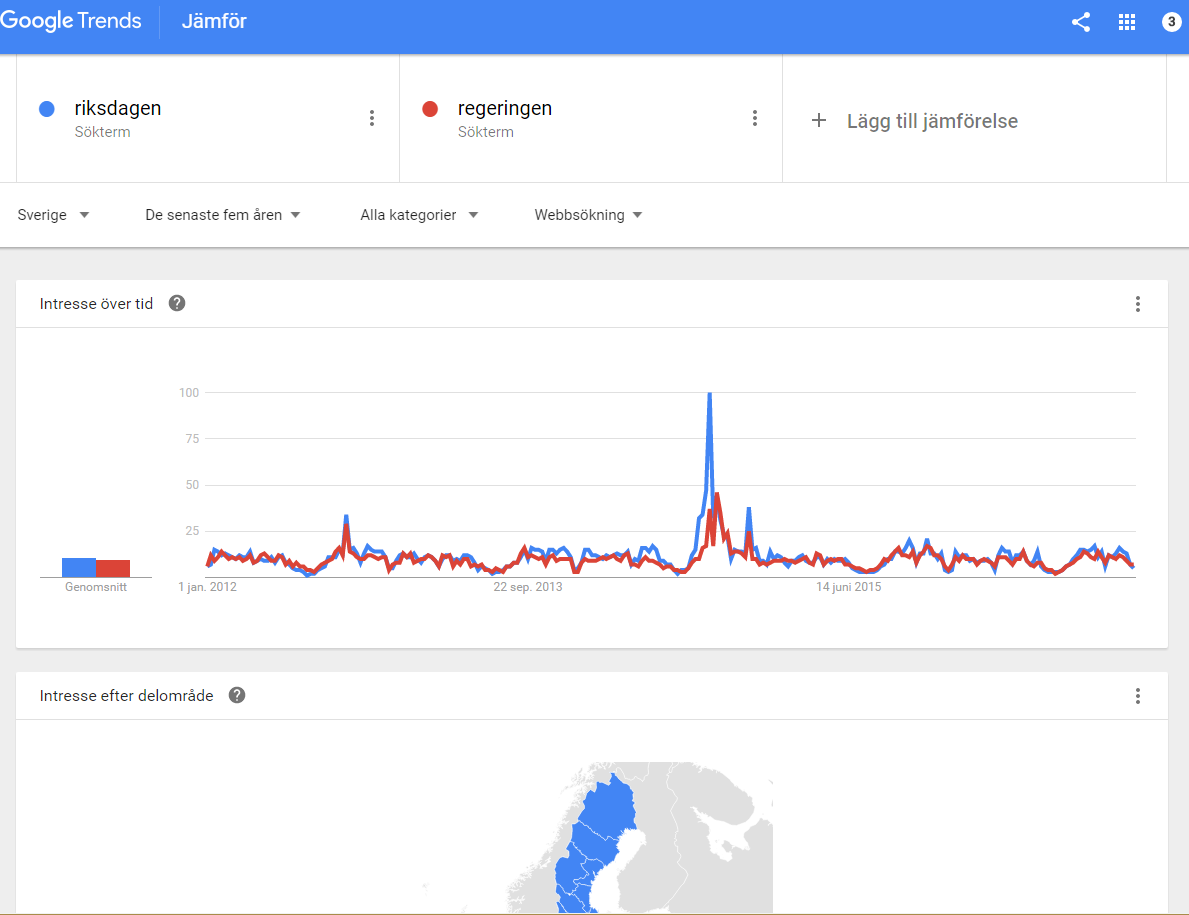Image resolution: width=1189 pixels, height=915 pixels.
Task: Expand the De senaste fem åren dropdown
Action: pos(222,215)
